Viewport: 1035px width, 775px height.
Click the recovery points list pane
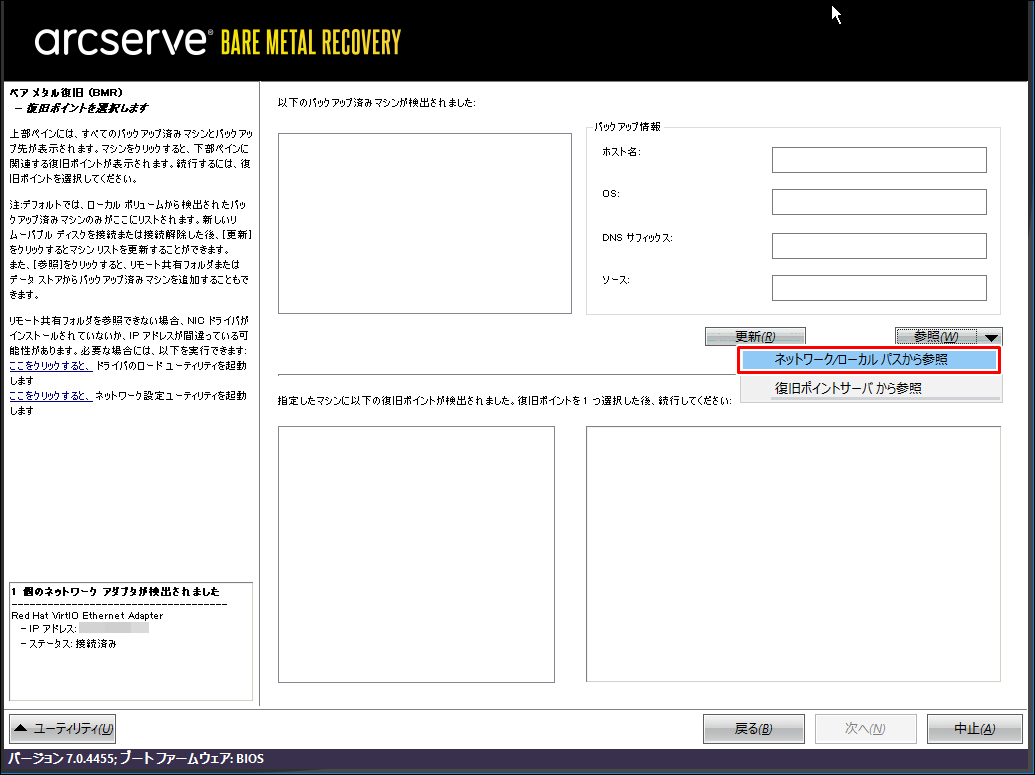coord(417,555)
